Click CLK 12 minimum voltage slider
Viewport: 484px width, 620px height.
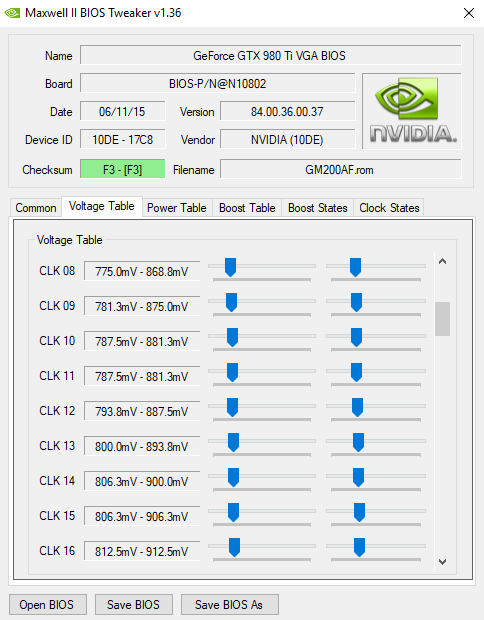coord(262,410)
